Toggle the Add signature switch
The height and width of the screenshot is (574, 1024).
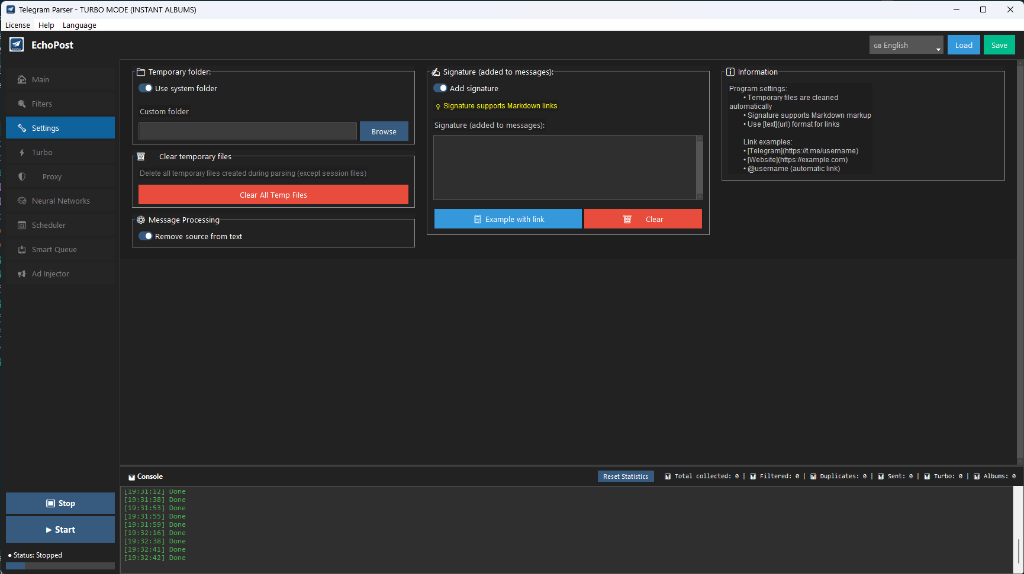pos(440,88)
